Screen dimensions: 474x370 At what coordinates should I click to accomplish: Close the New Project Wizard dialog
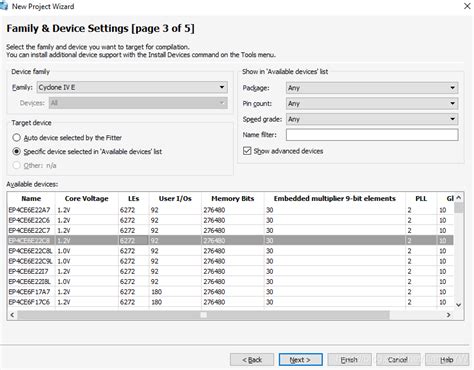coord(467,6)
